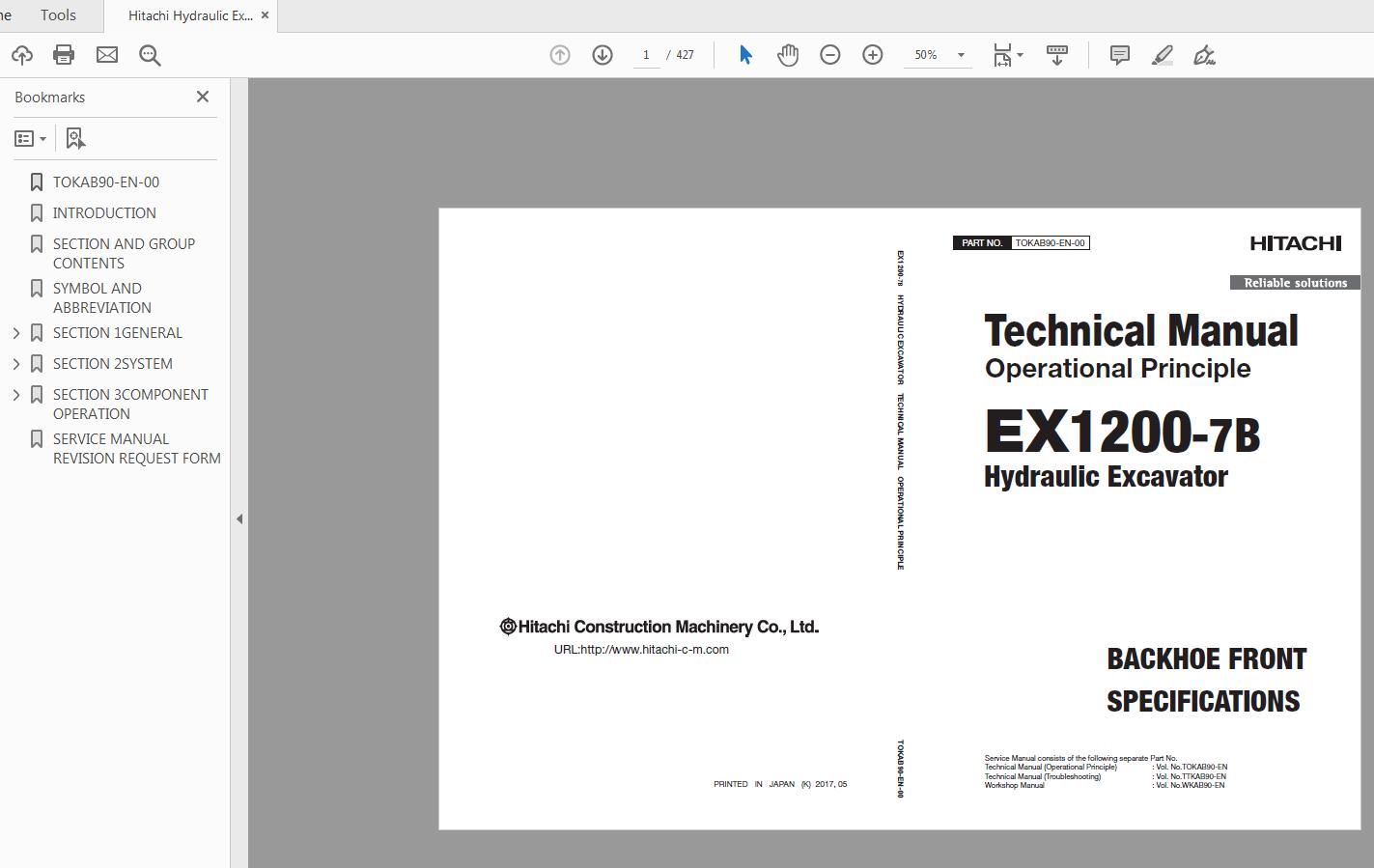The image size is (1374, 868).
Task: Select the highlight text pen tool
Action: click(1163, 55)
